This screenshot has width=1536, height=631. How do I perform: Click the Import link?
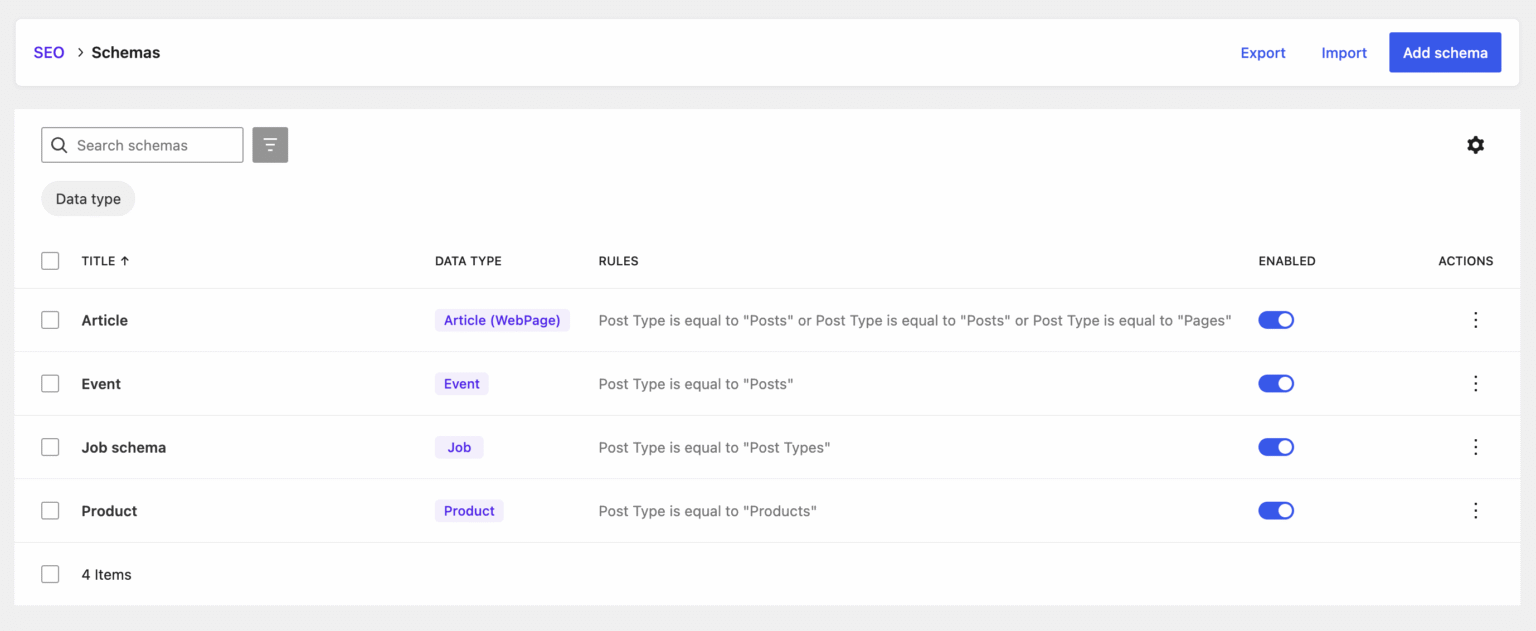point(1344,53)
